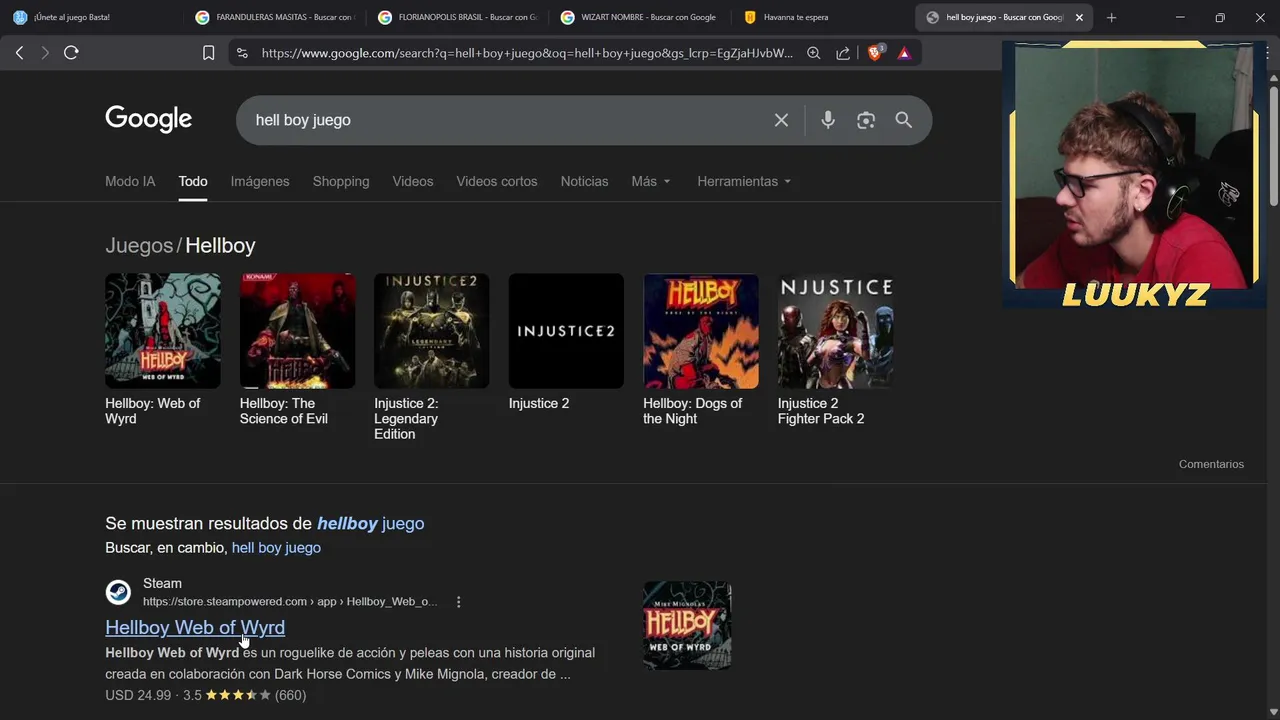The height and width of the screenshot is (720, 1280).
Task: Switch to the '¡Únete al juego Basta!' tab
Action: 90,17
